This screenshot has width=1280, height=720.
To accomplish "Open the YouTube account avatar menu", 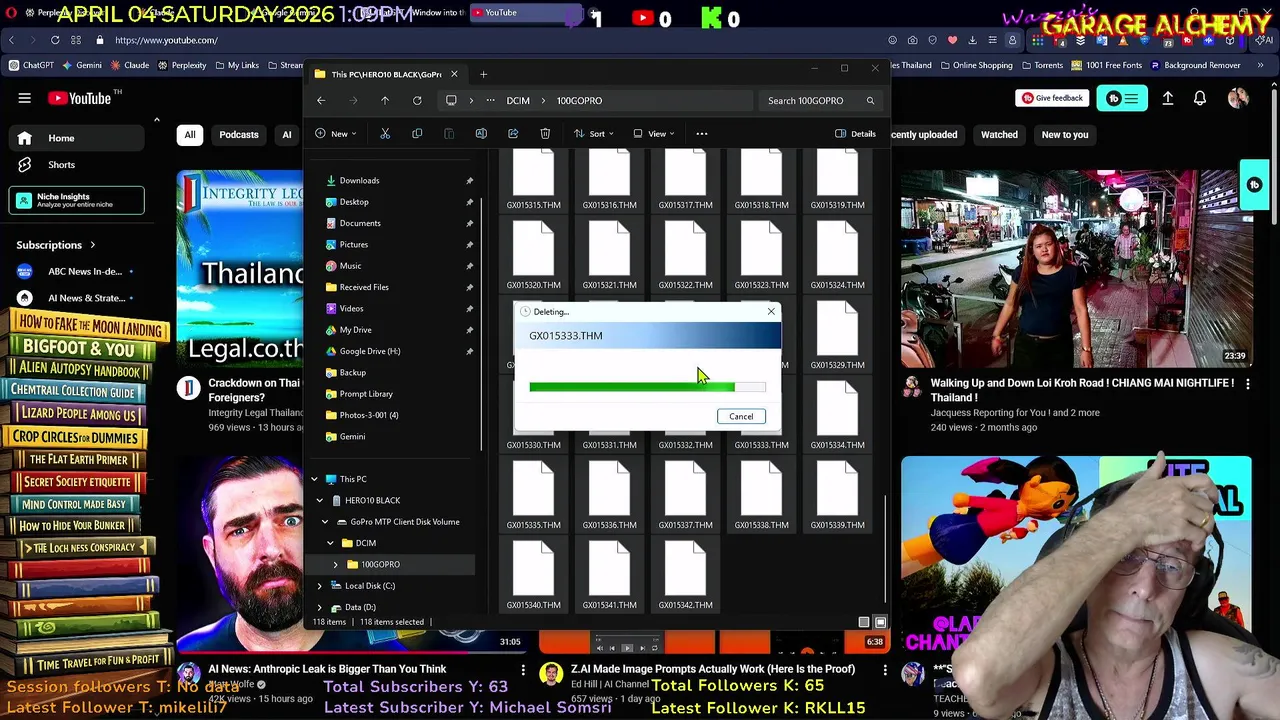I will [x=1238, y=98].
